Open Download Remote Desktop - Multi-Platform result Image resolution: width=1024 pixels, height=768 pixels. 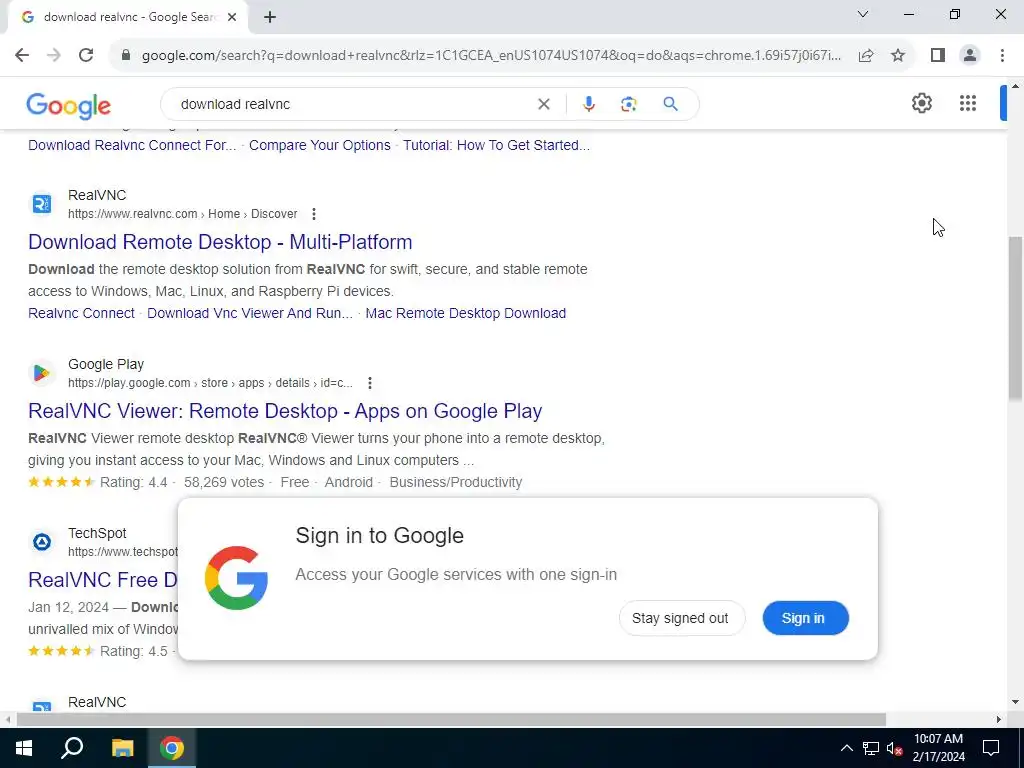(x=220, y=242)
